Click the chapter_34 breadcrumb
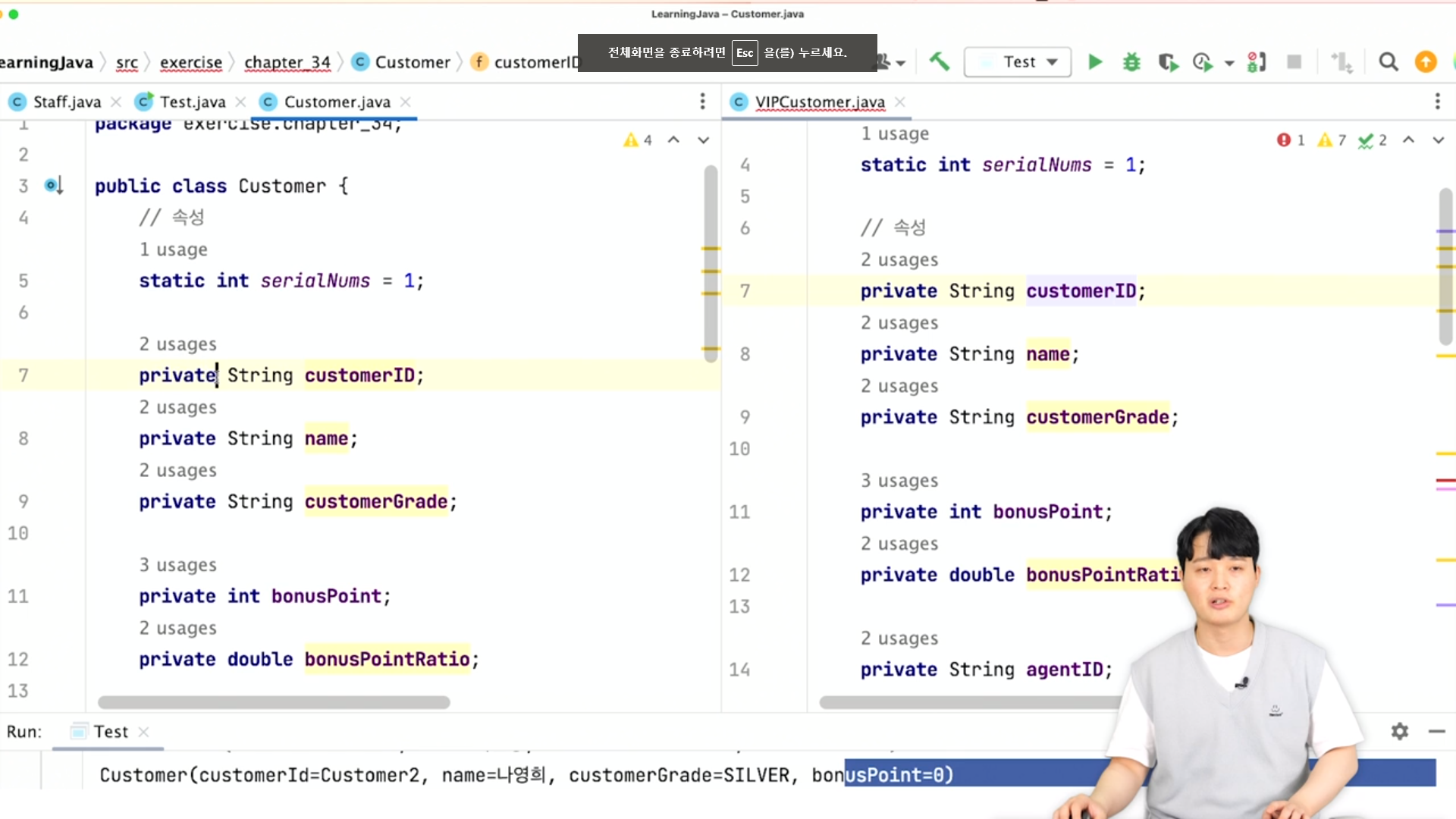Viewport: 1456px width, 819px height. pos(287,62)
